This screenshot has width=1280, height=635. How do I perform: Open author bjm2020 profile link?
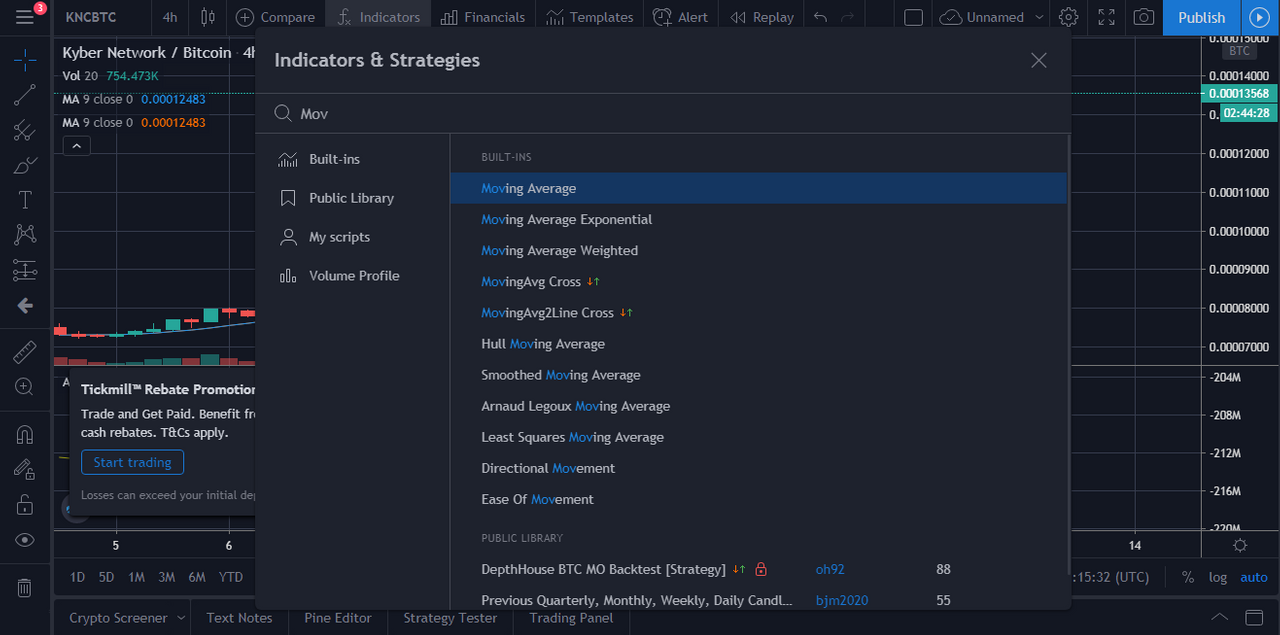click(842, 600)
